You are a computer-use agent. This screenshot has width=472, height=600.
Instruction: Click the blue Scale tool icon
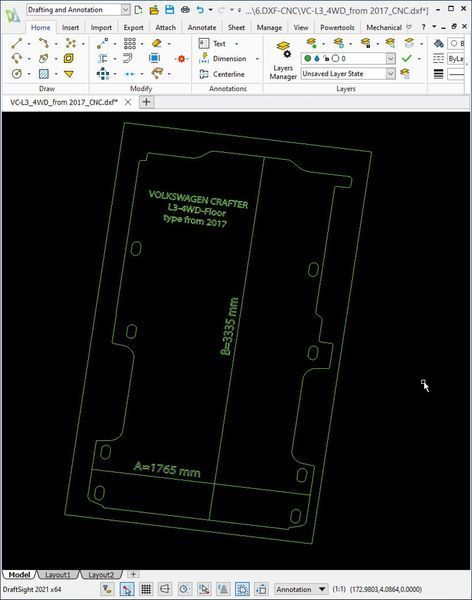[154, 59]
